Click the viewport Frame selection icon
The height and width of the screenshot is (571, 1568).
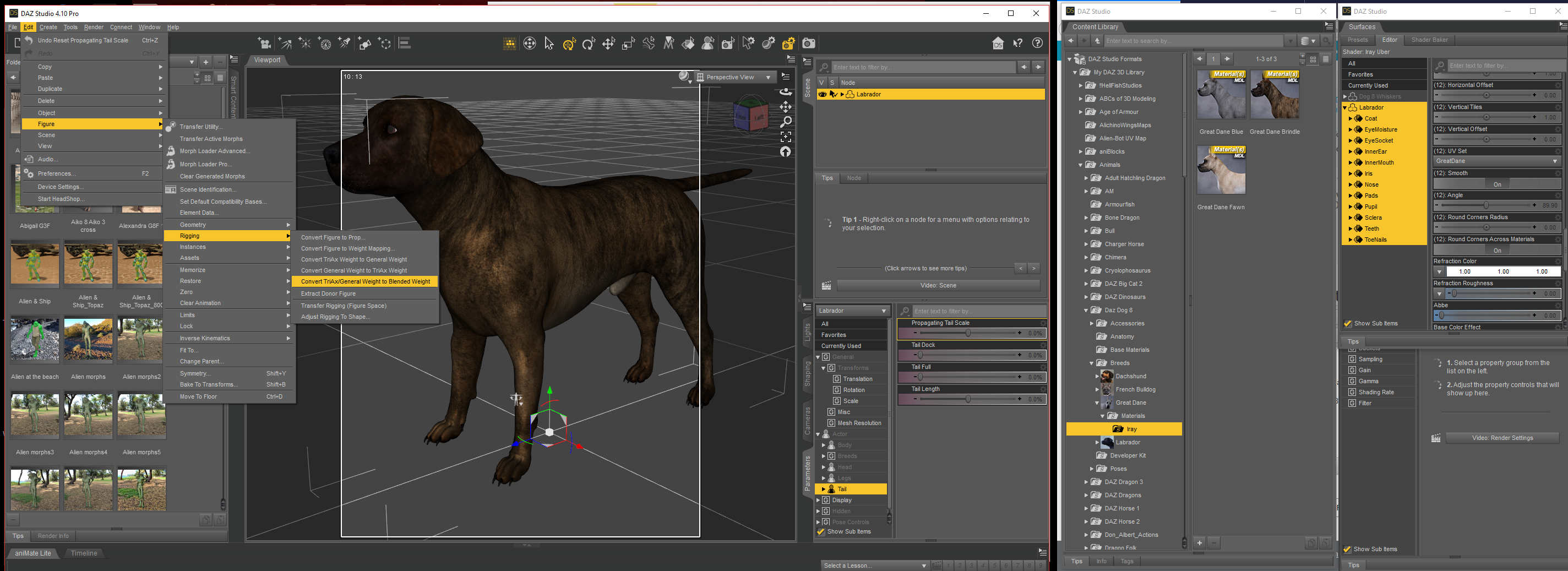click(786, 137)
